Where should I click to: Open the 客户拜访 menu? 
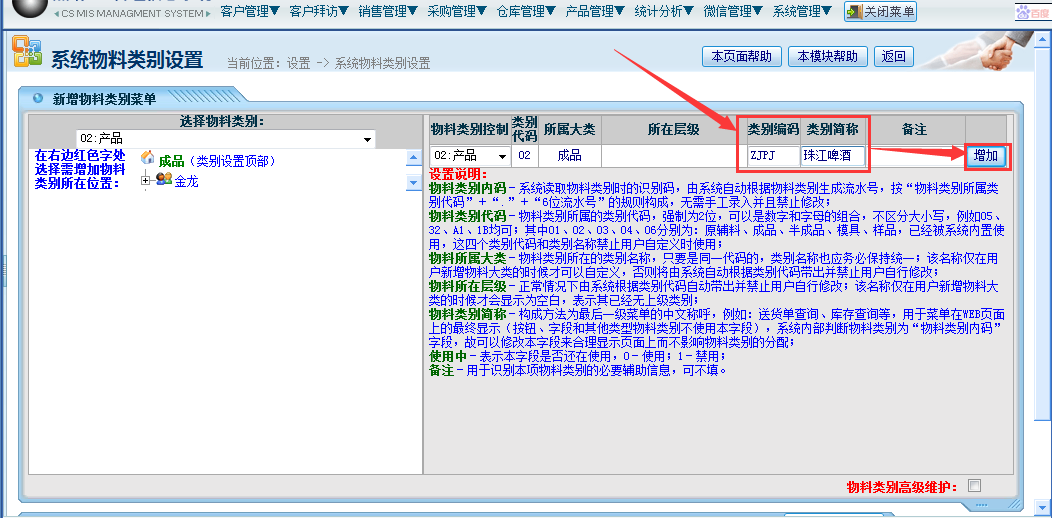(319, 11)
